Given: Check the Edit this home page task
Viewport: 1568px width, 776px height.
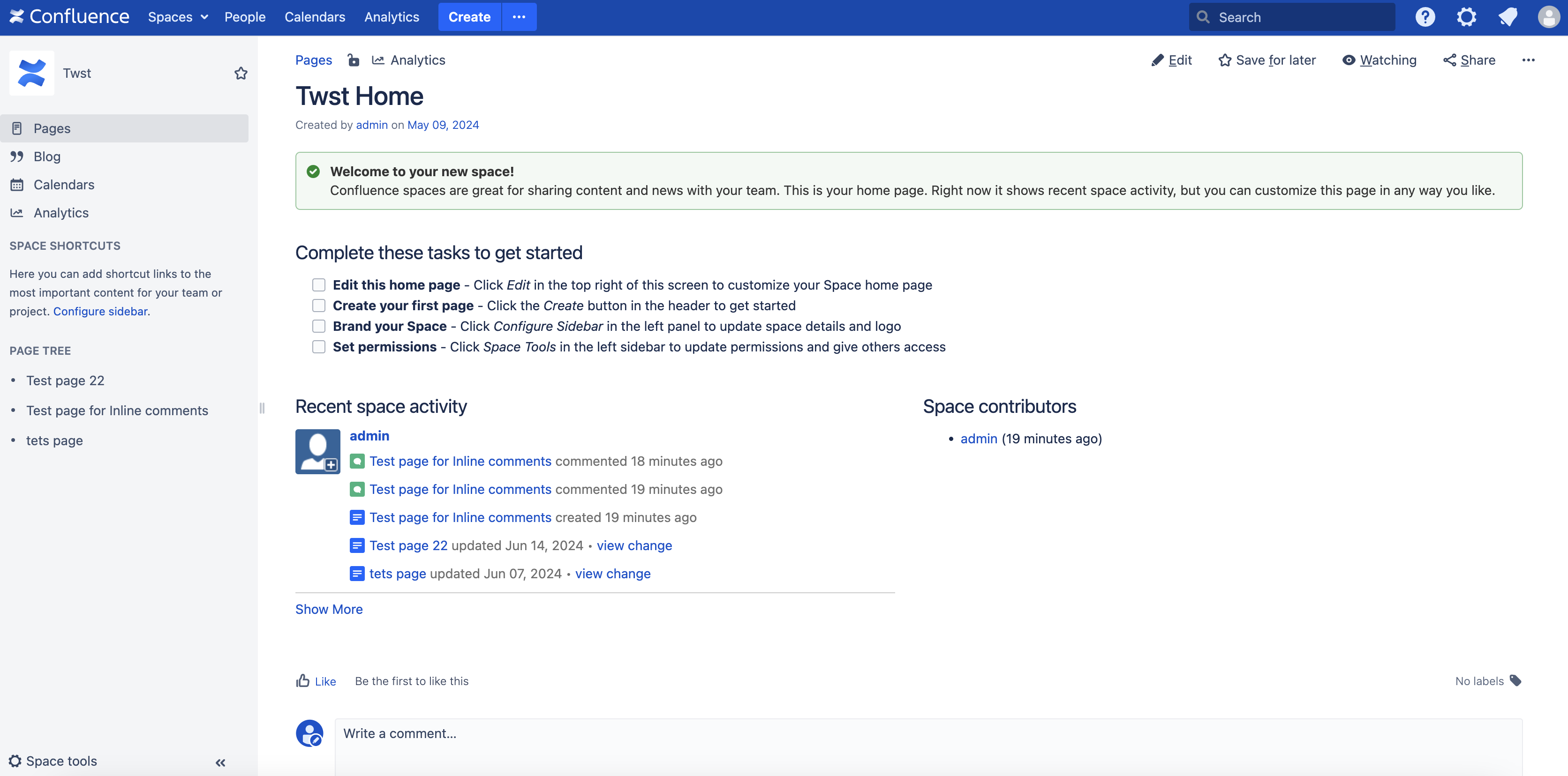Looking at the screenshot, I should pos(318,284).
